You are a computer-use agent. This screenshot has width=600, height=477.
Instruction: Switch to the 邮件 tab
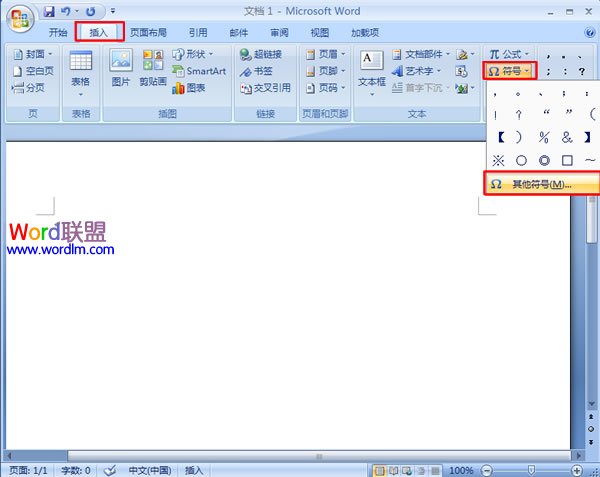point(239,33)
